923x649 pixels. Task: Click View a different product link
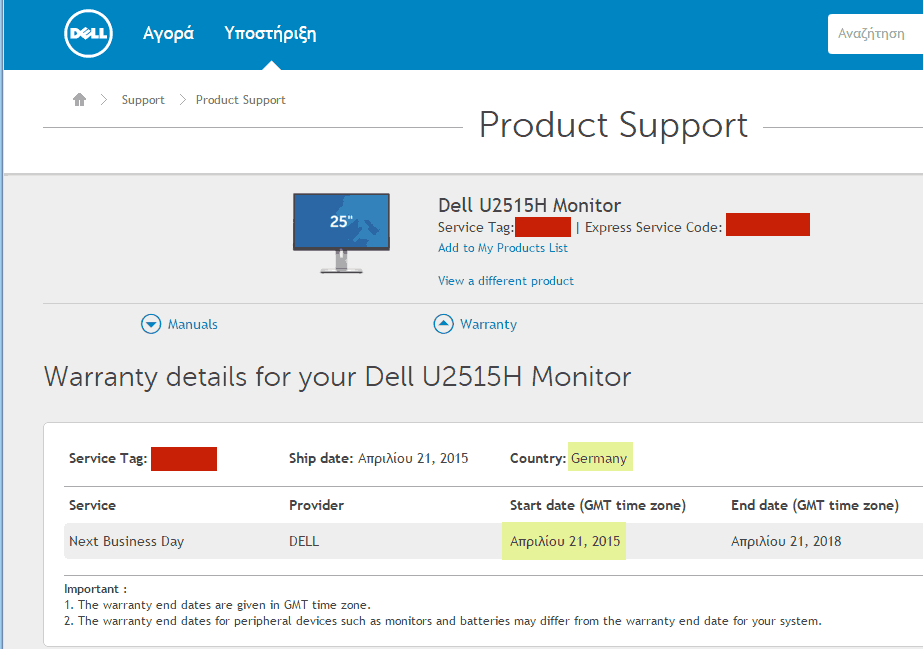506,281
